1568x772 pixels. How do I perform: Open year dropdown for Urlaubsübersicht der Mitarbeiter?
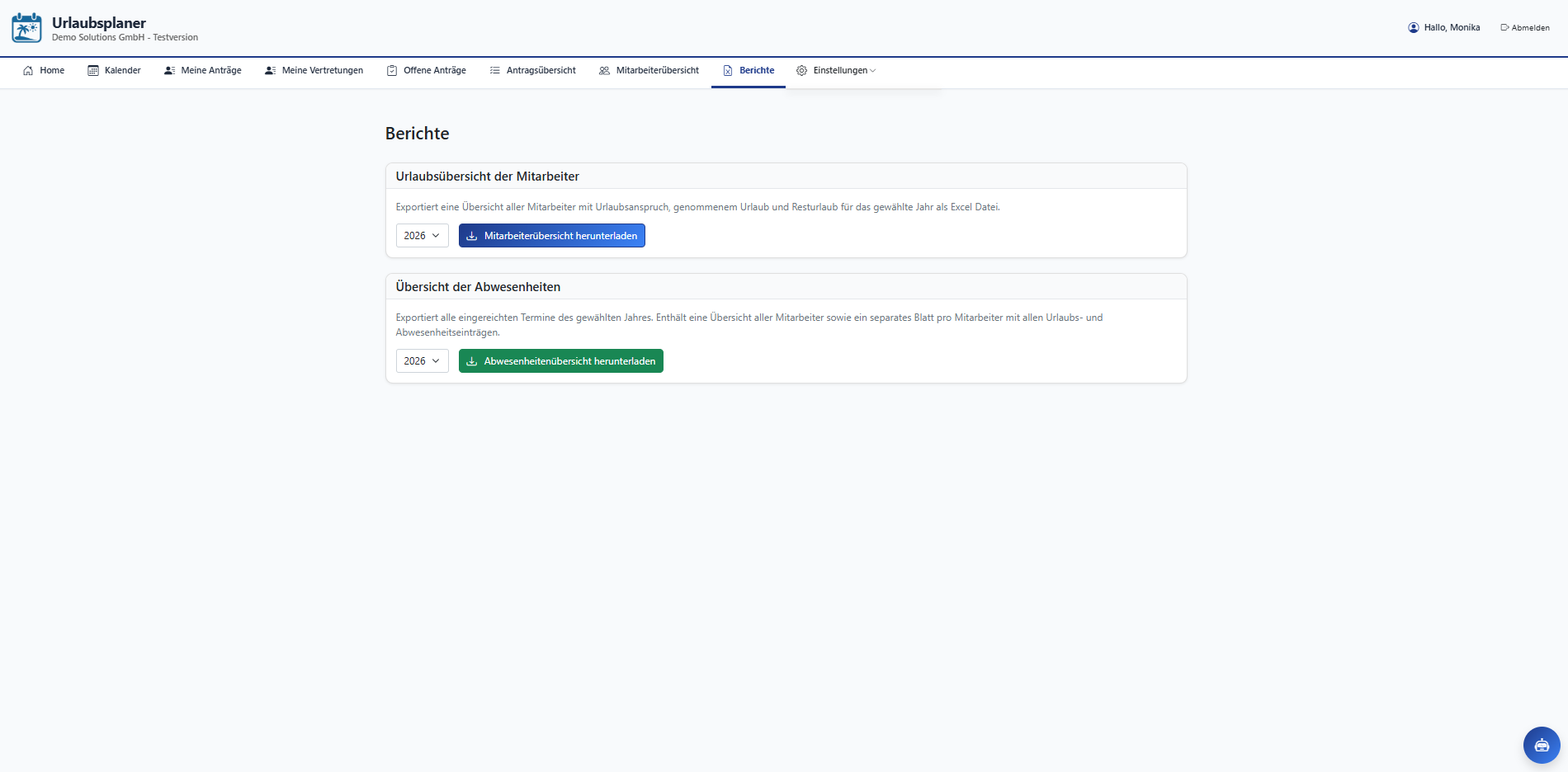(x=423, y=236)
